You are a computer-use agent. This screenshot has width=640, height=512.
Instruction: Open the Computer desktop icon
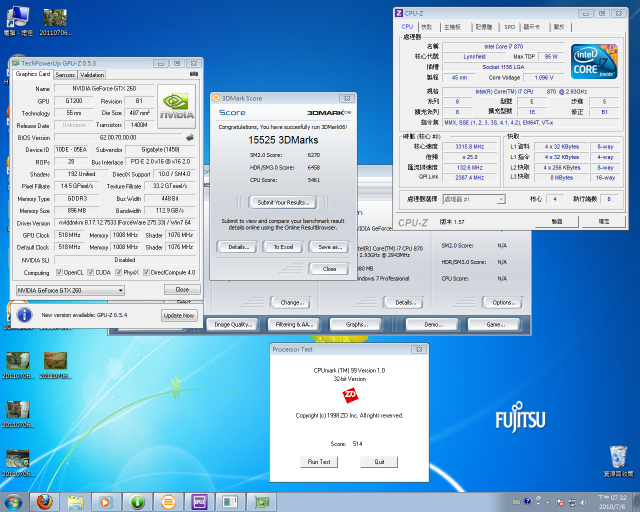[x=18, y=21]
